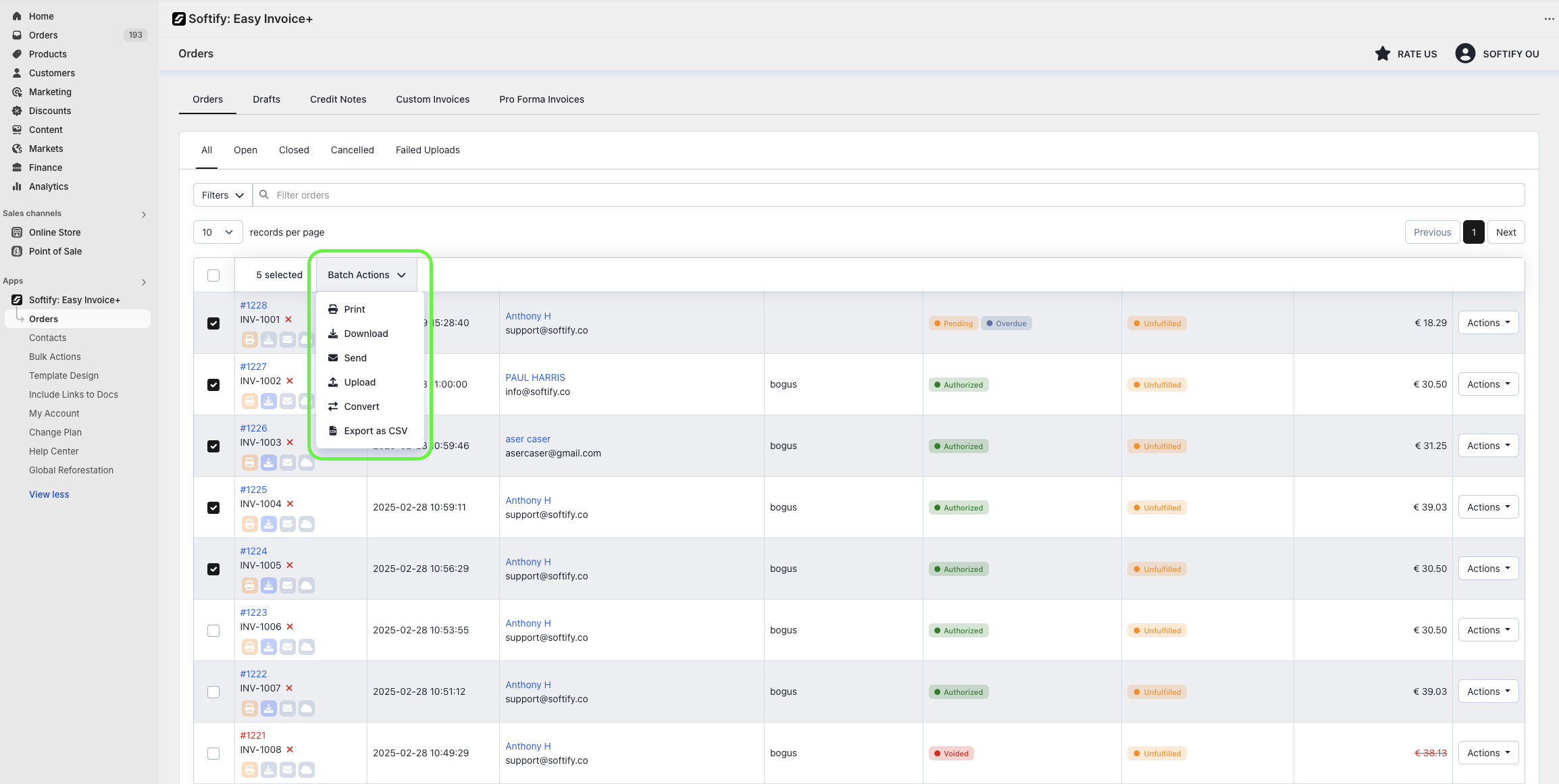Click the cloud upload icon for order #1224
The width and height of the screenshot is (1559, 784).
click(306, 585)
